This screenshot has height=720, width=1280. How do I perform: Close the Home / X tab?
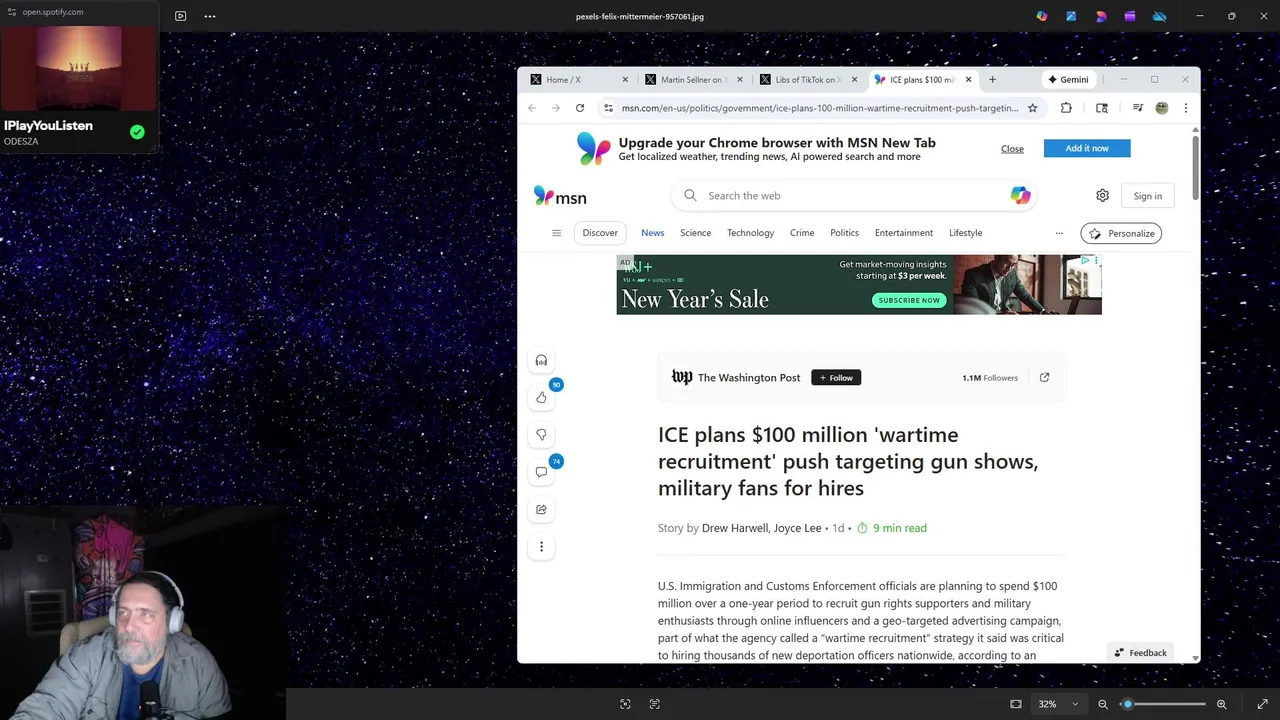(x=626, y=80)
